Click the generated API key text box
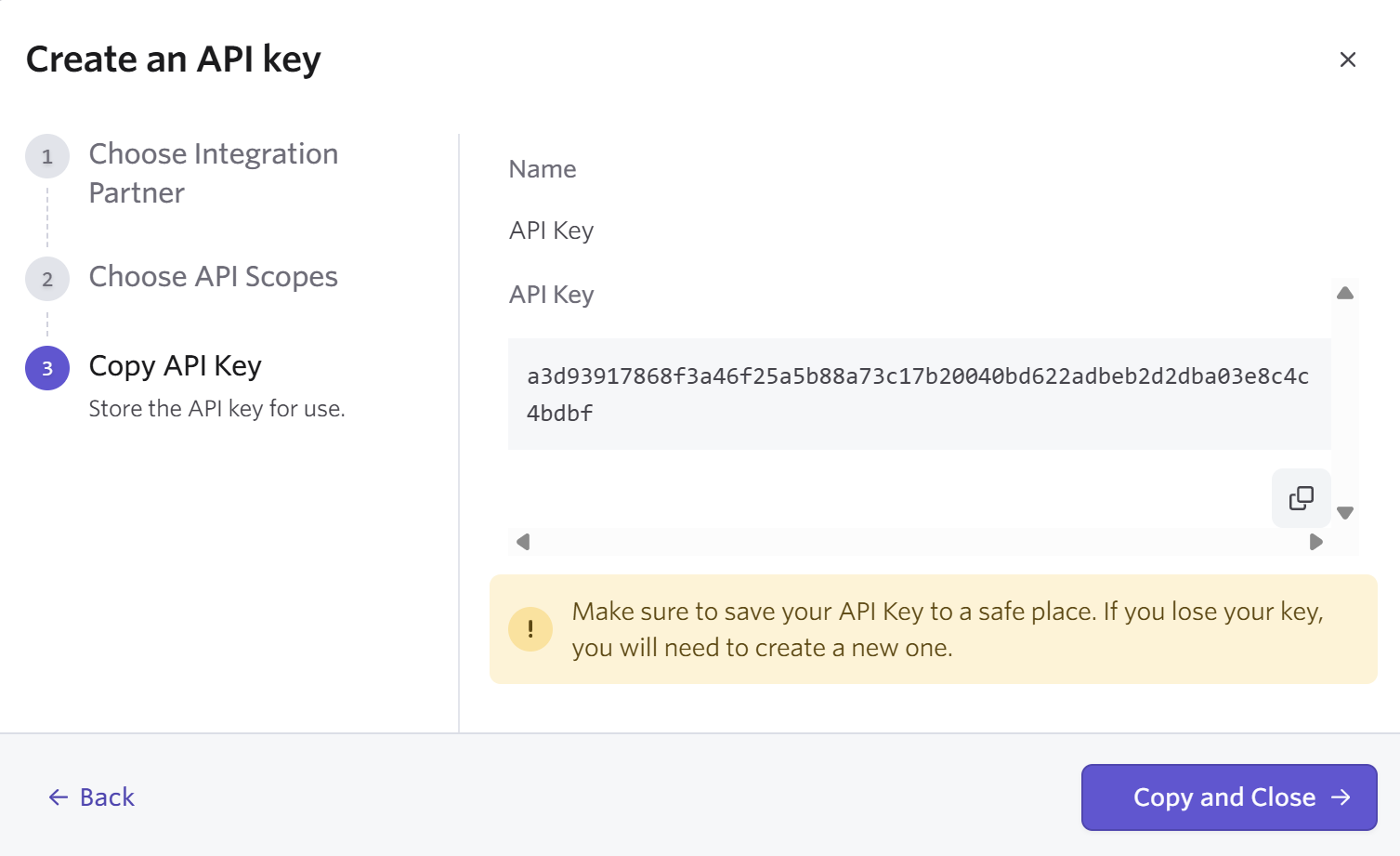The width and height of the screenshot is (1400, 856). click(x=918, y=394)
